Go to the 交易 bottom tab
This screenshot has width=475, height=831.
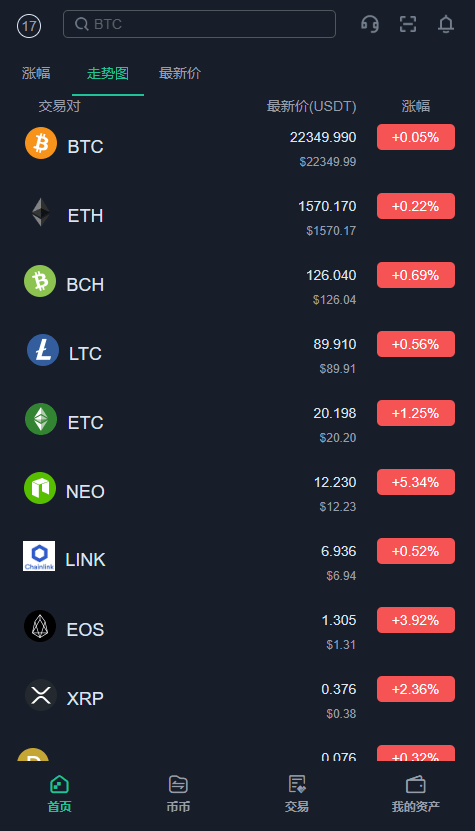click(297, 794)
